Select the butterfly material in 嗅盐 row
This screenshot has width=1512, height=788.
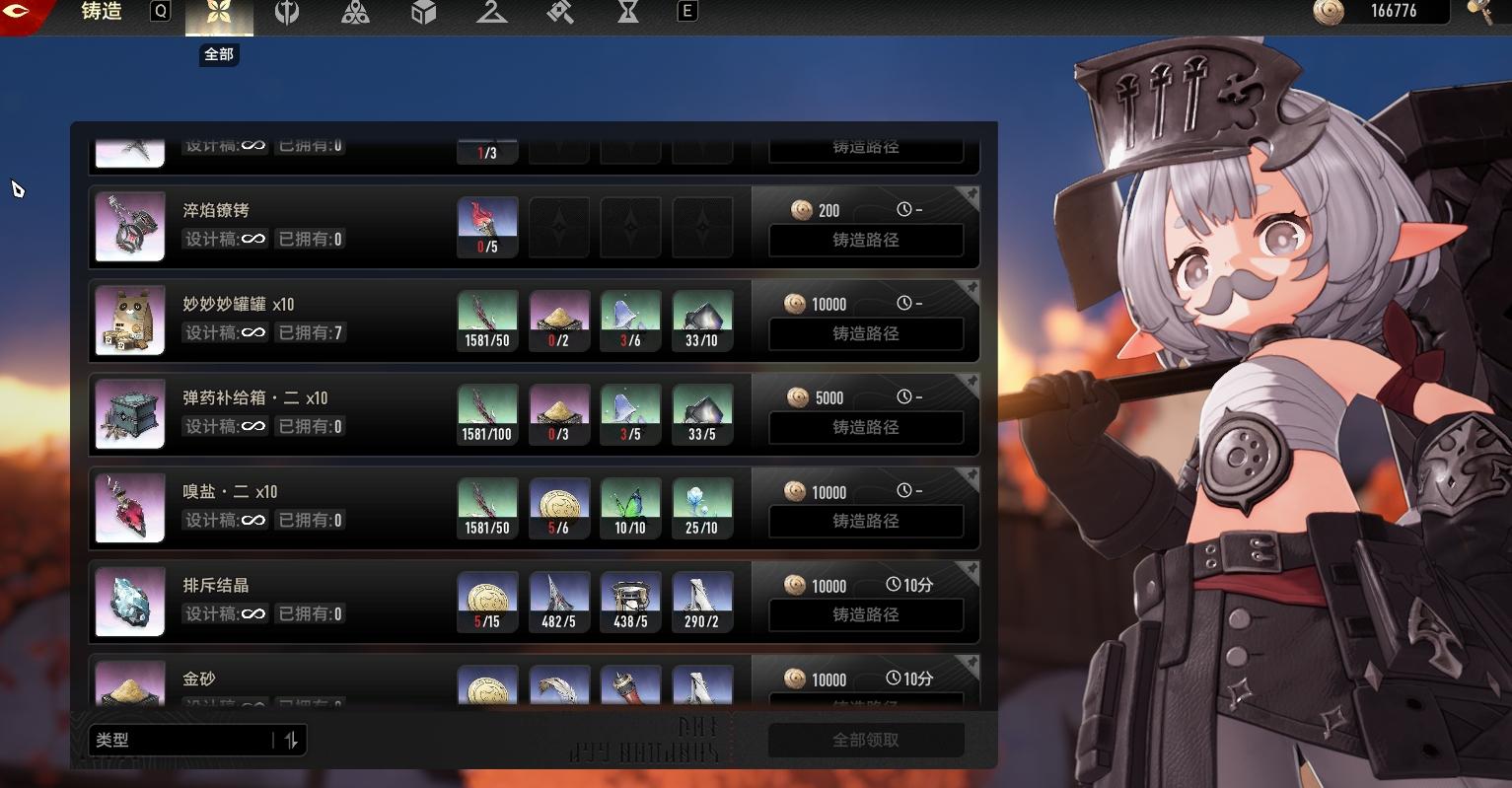(630, 508)
